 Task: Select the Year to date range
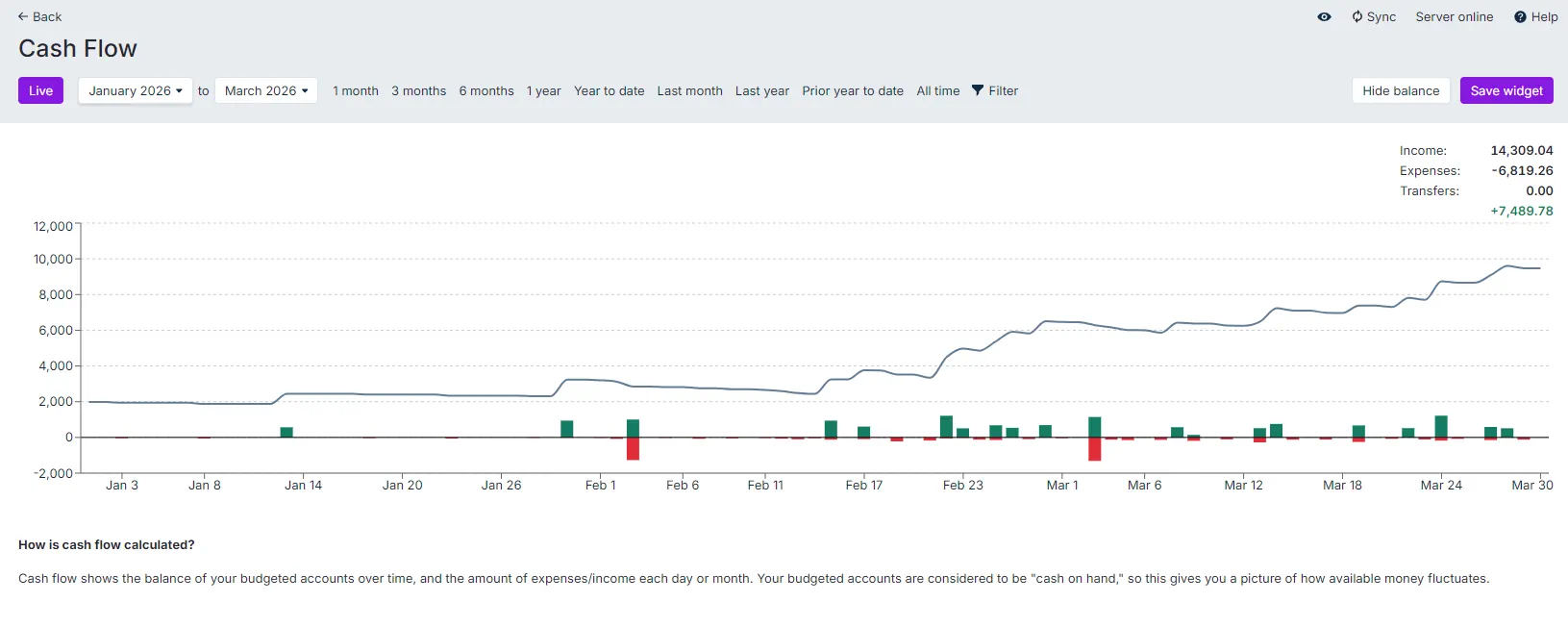[609, 90]
